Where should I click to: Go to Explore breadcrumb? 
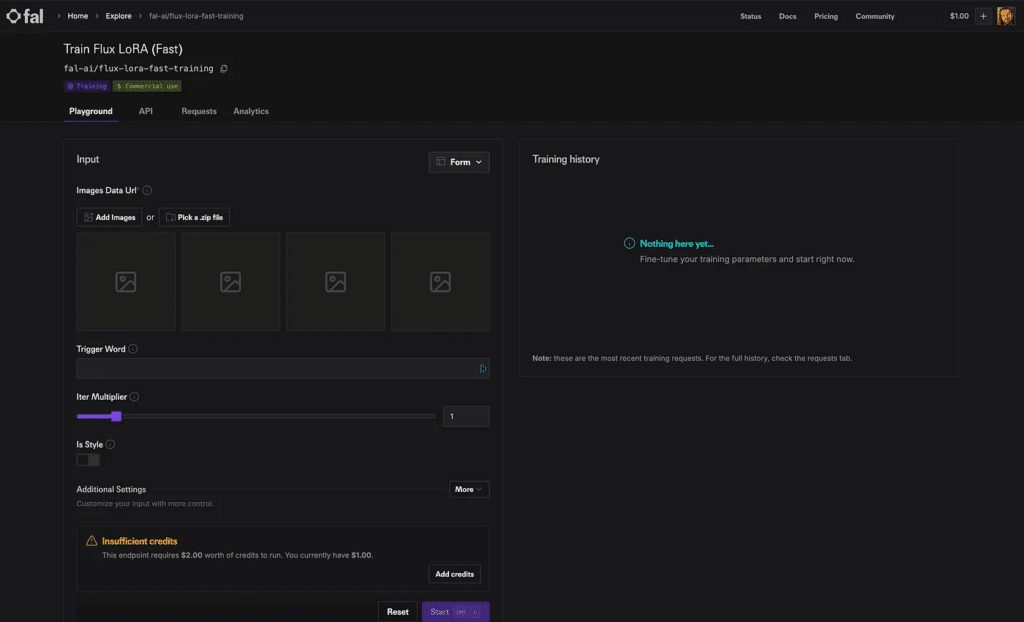(118, 16)
